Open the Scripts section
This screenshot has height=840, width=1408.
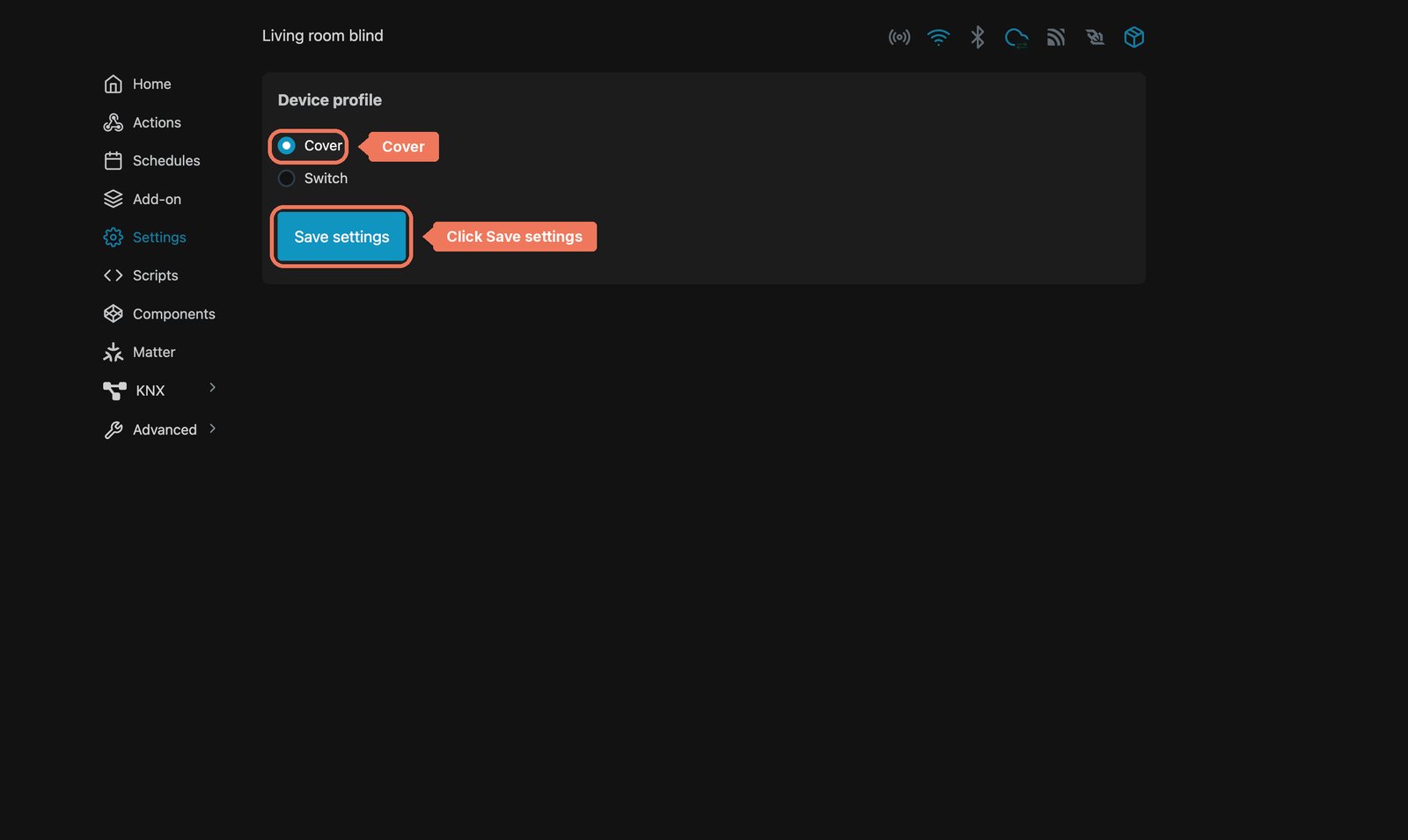pyautogui.click(x=141, y=275)
